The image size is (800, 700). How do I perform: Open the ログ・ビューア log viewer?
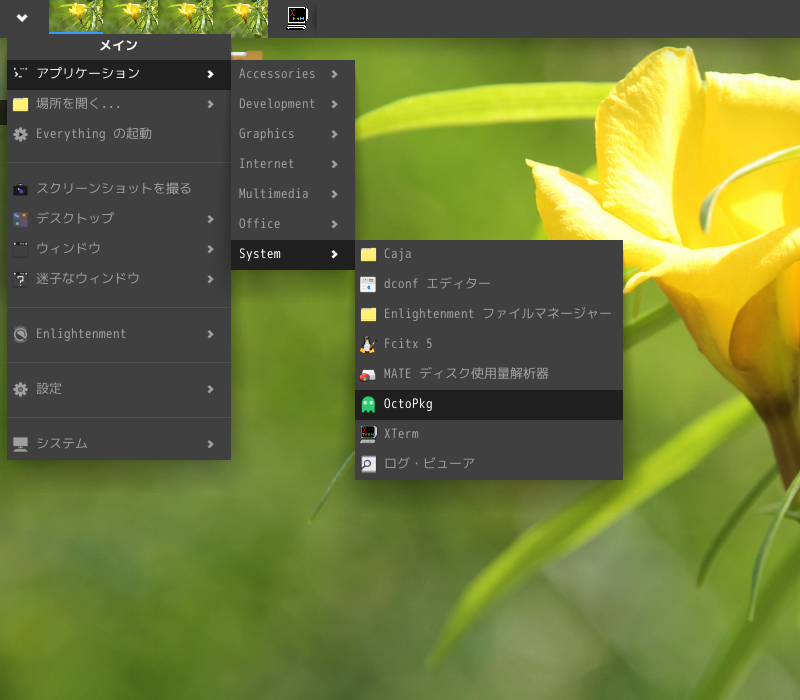point(428,464)
